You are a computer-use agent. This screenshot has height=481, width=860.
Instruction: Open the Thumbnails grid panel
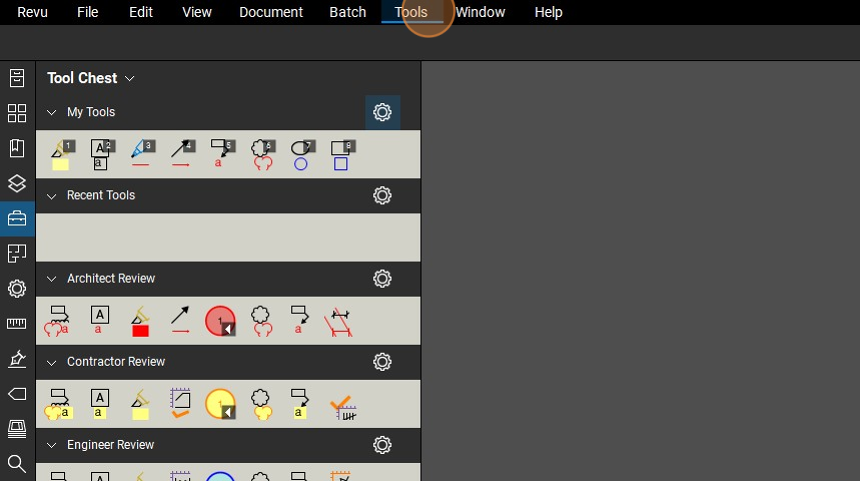[x=17, y=113]
